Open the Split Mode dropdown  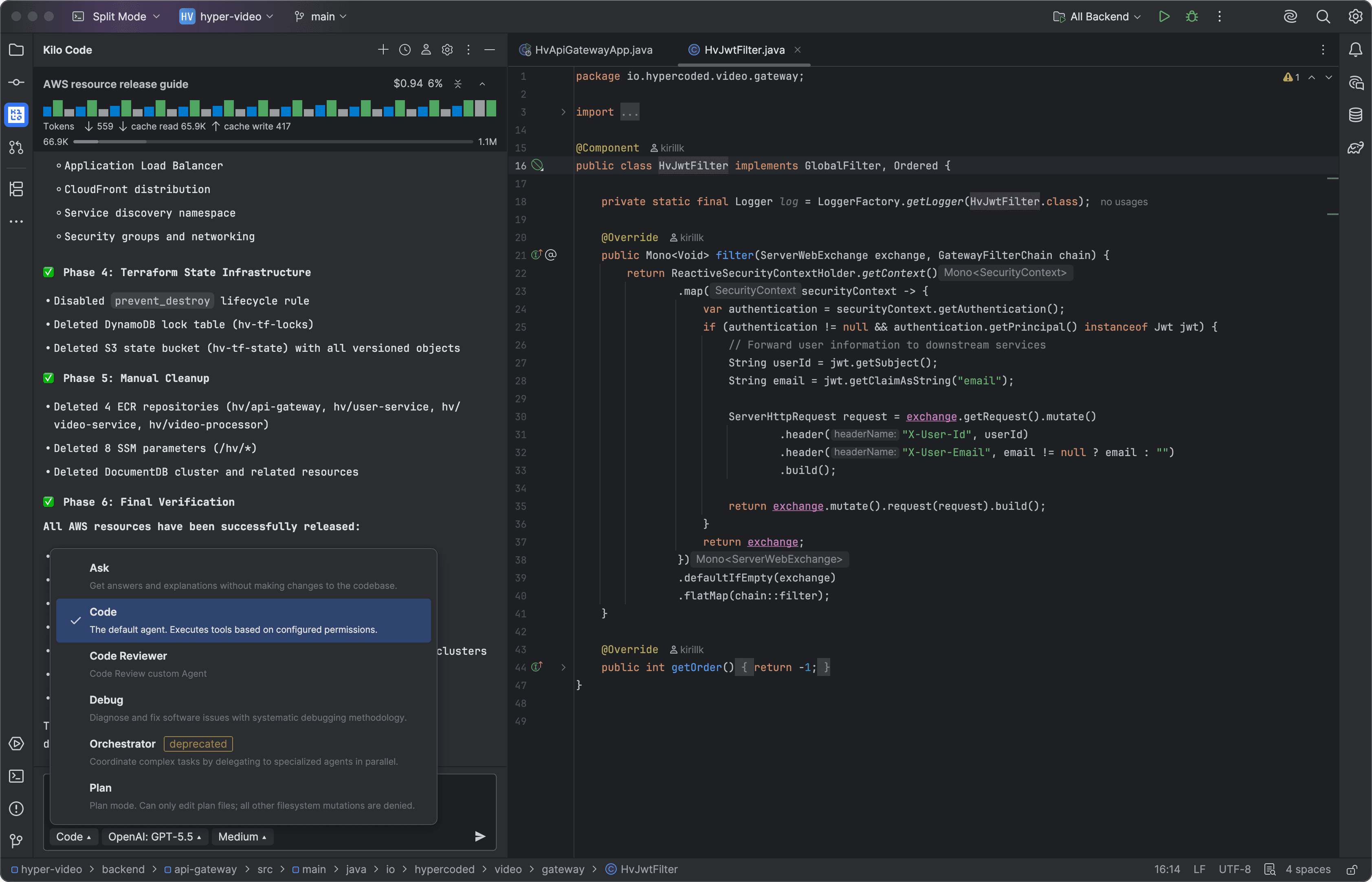[116, 17]
